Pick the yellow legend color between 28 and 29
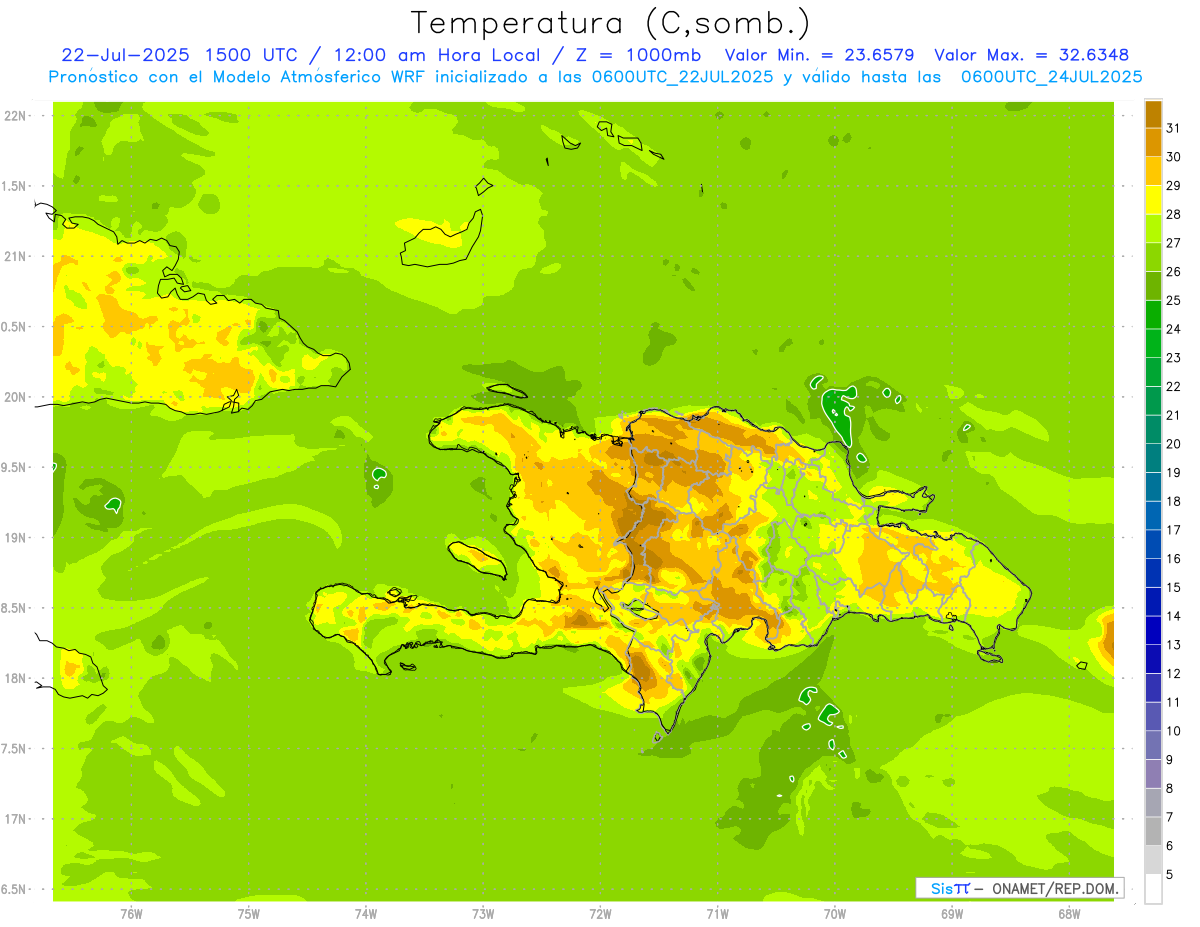This screenshot has height=927, width=1200. (1153, 200)
